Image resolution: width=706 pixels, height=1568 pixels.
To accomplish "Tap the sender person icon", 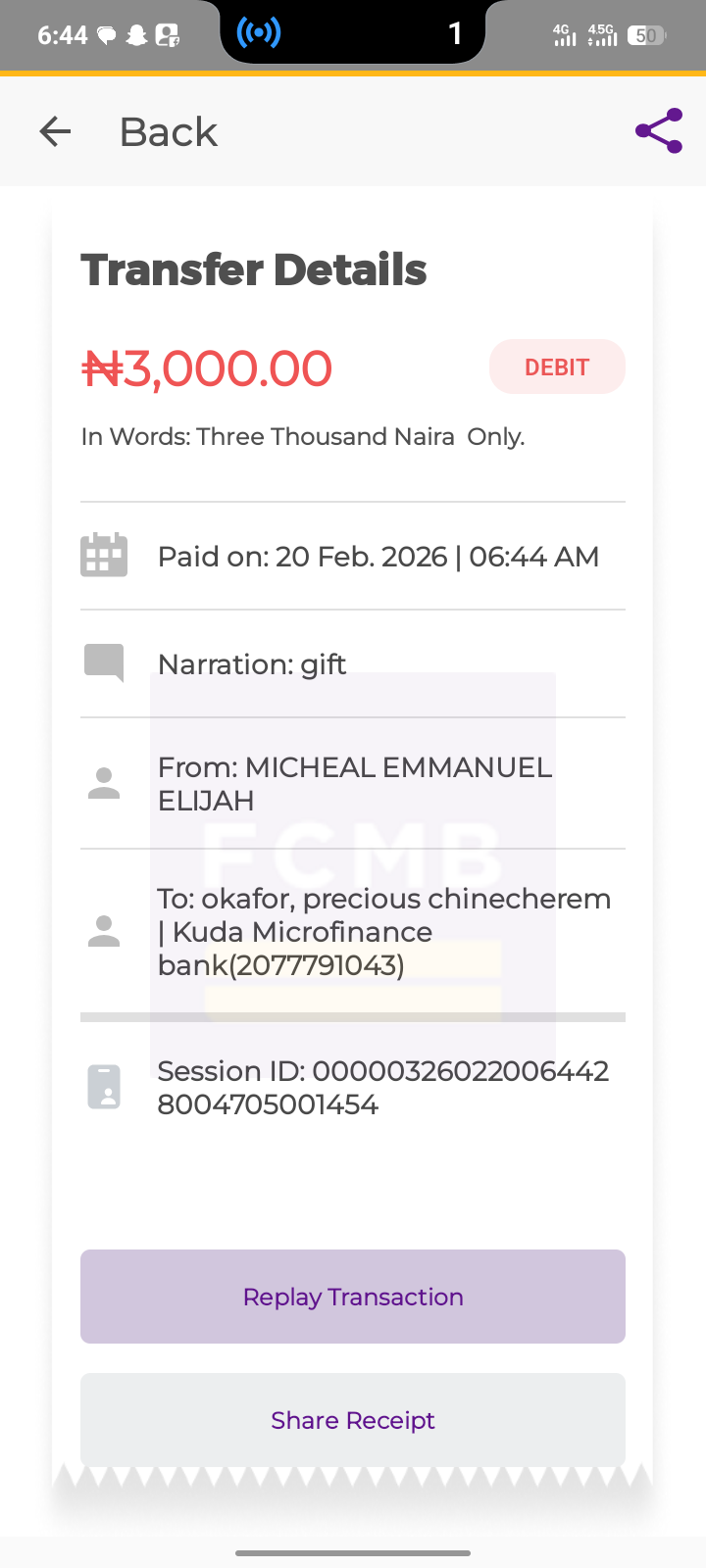I will pos(104,784).
